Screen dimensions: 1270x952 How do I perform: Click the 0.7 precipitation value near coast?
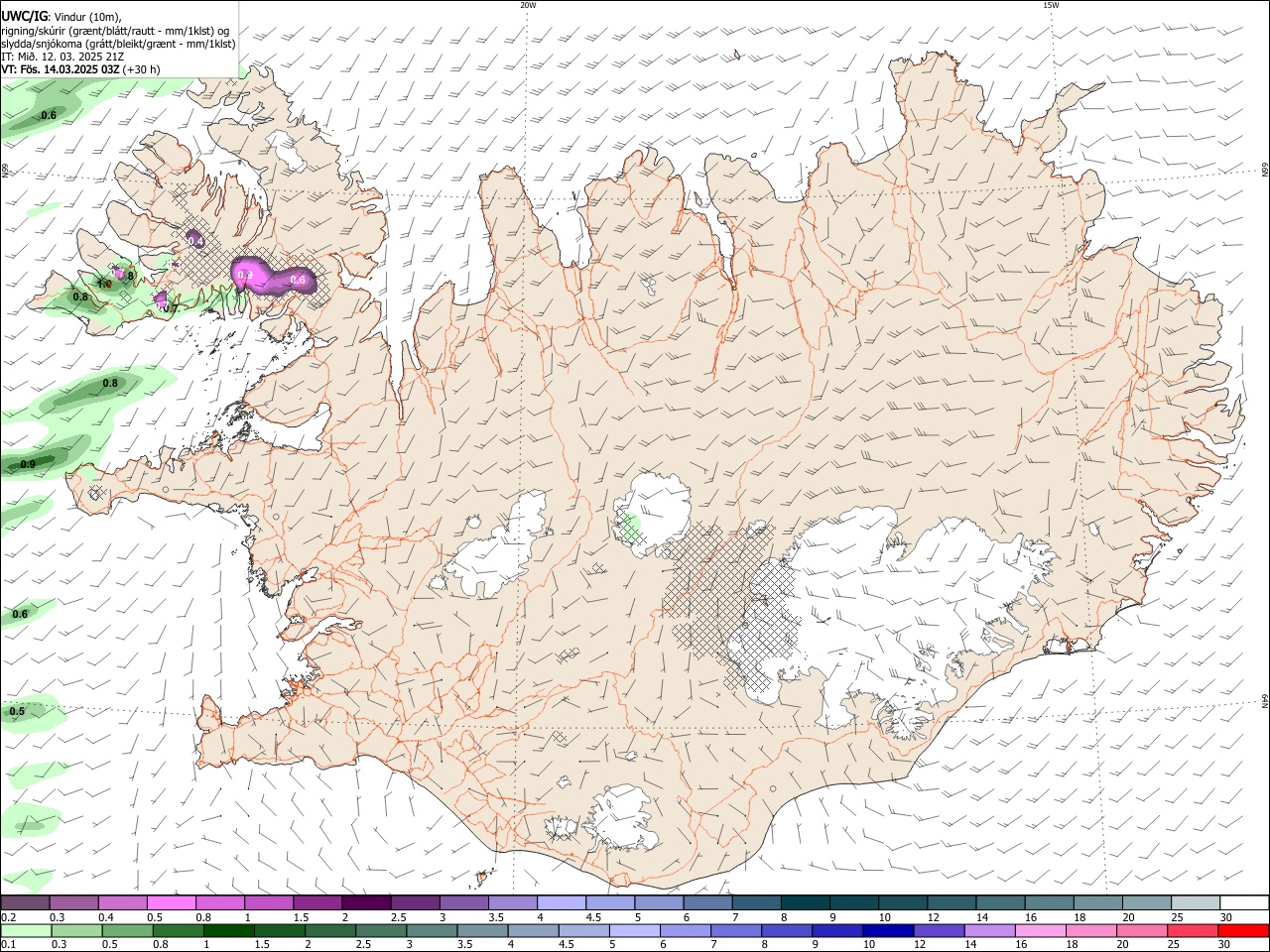pyautogui.click(x=171, y=308)
